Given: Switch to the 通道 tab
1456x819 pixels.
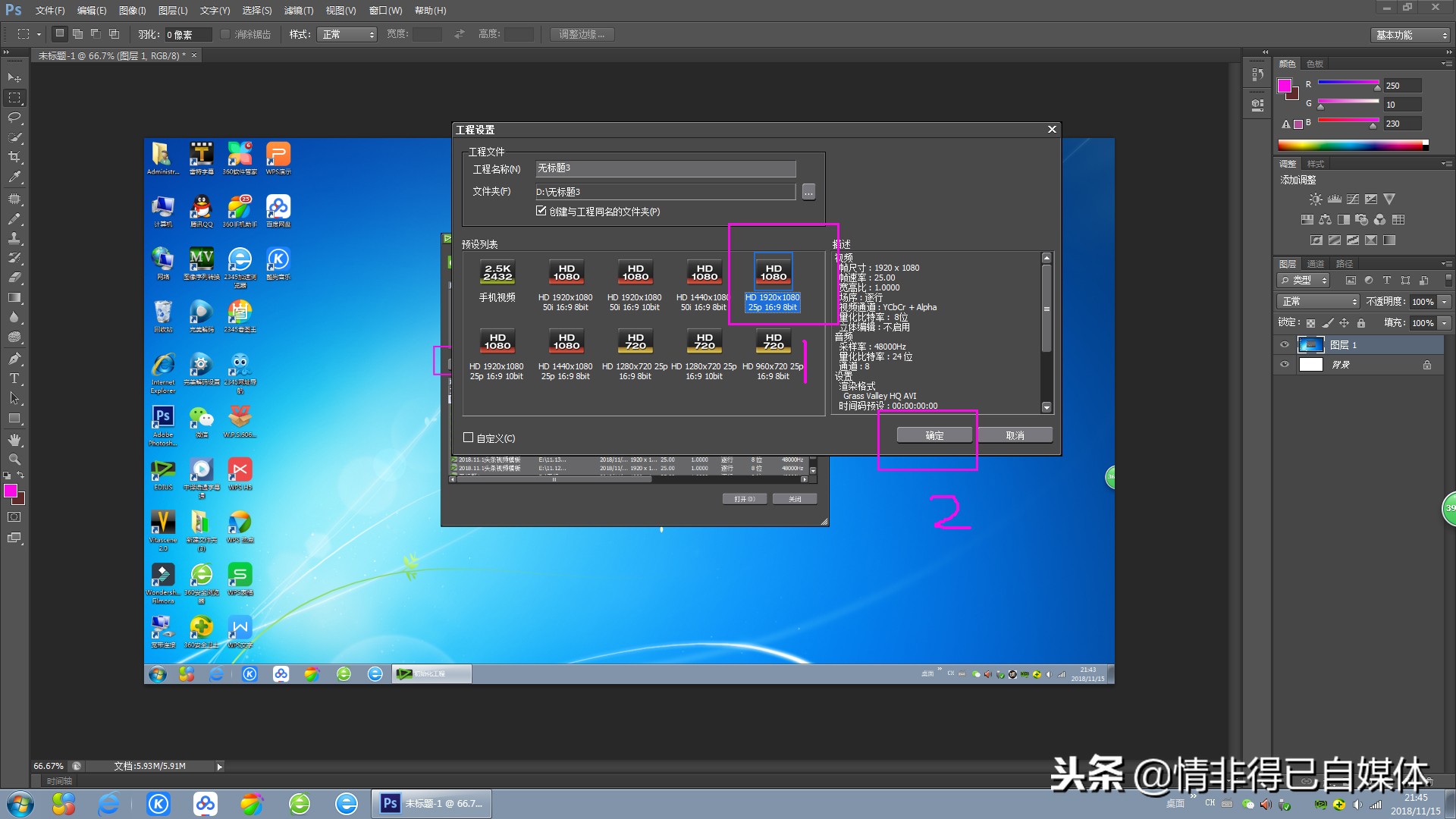Looking at the screenshot, I should 1315,263.
